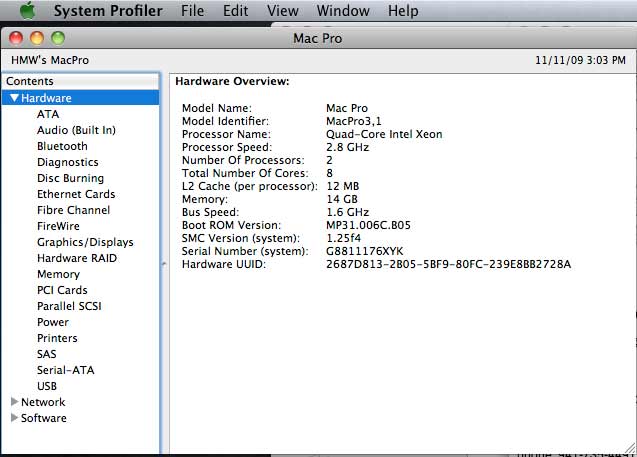637x457 pixels.
Task: Collapse the Hardware disclosure triangle
Action: point(15,98)
